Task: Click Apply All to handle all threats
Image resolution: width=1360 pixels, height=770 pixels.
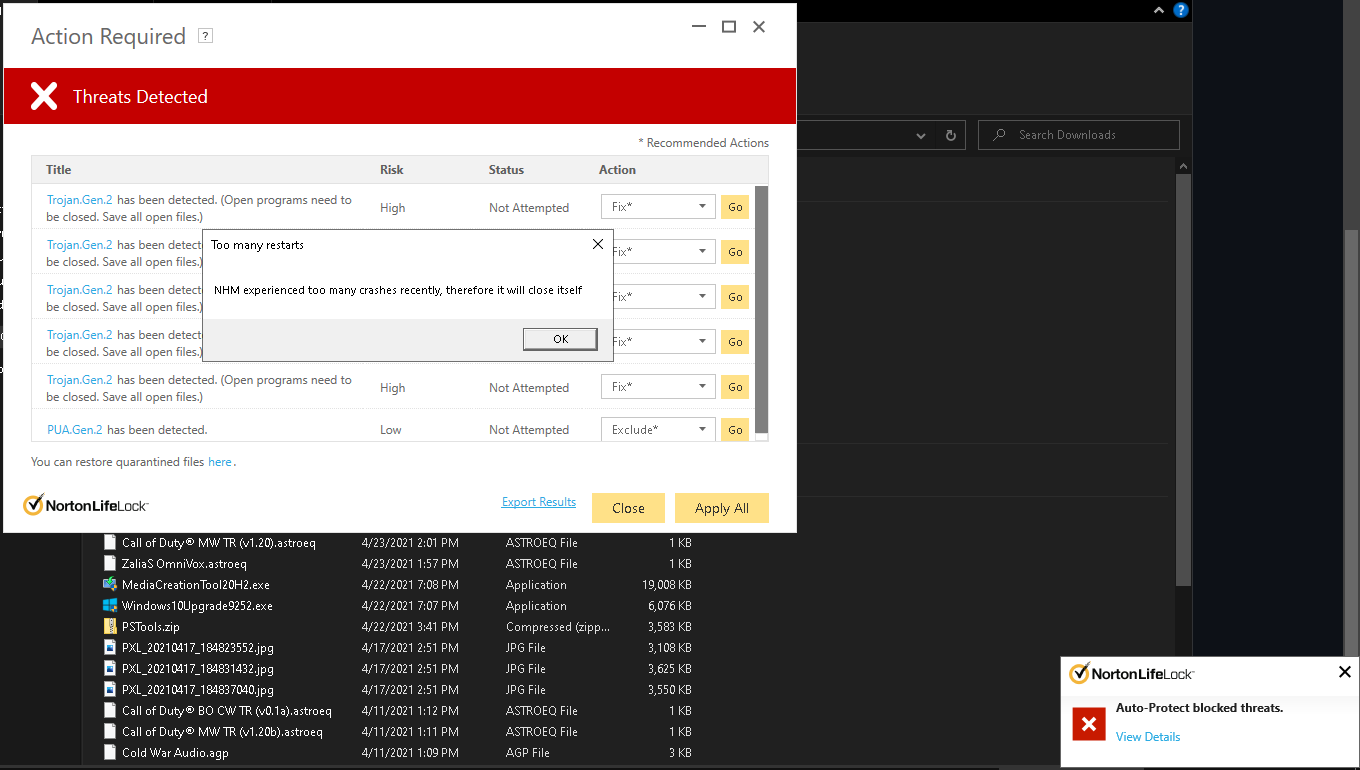Action: pos(721,507)
